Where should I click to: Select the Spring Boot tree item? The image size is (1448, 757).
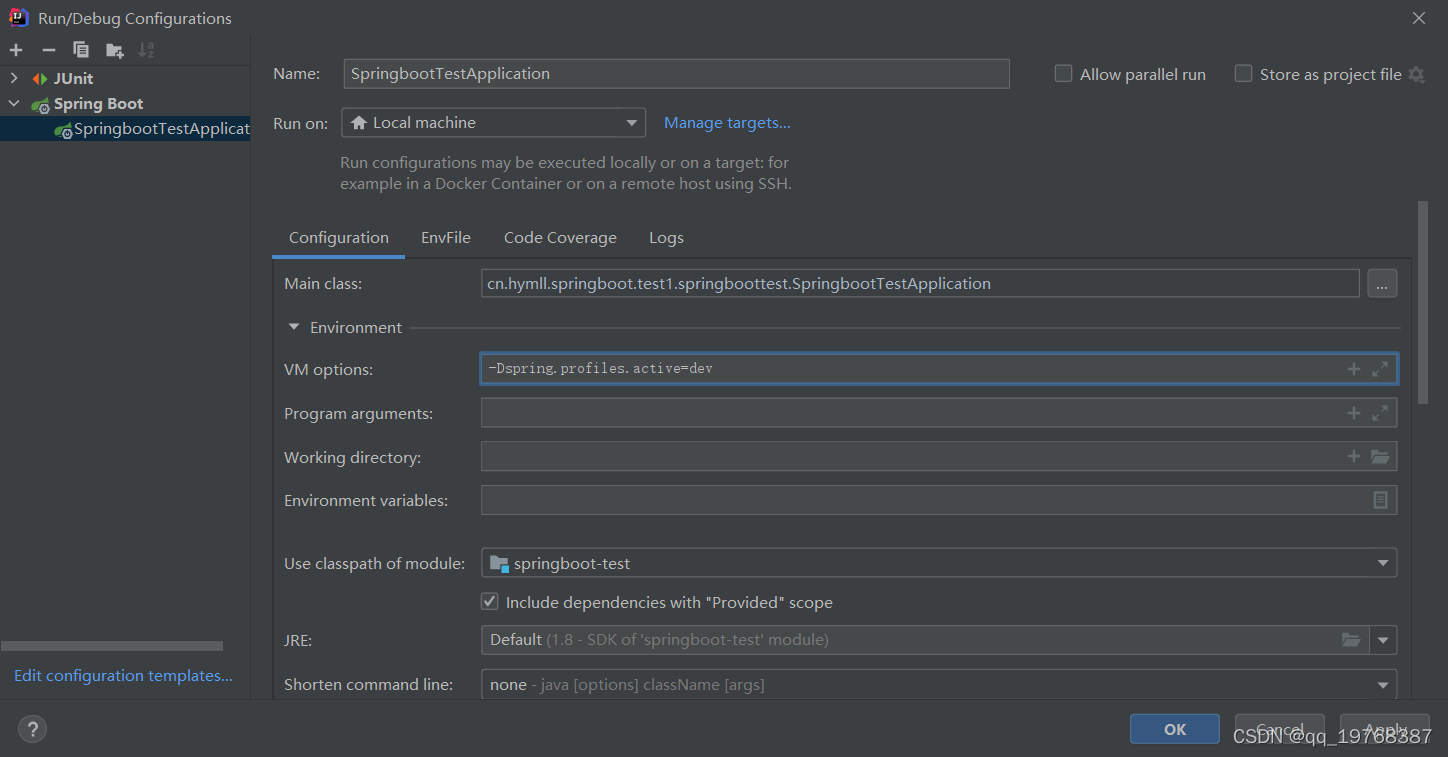coord(98,104)
